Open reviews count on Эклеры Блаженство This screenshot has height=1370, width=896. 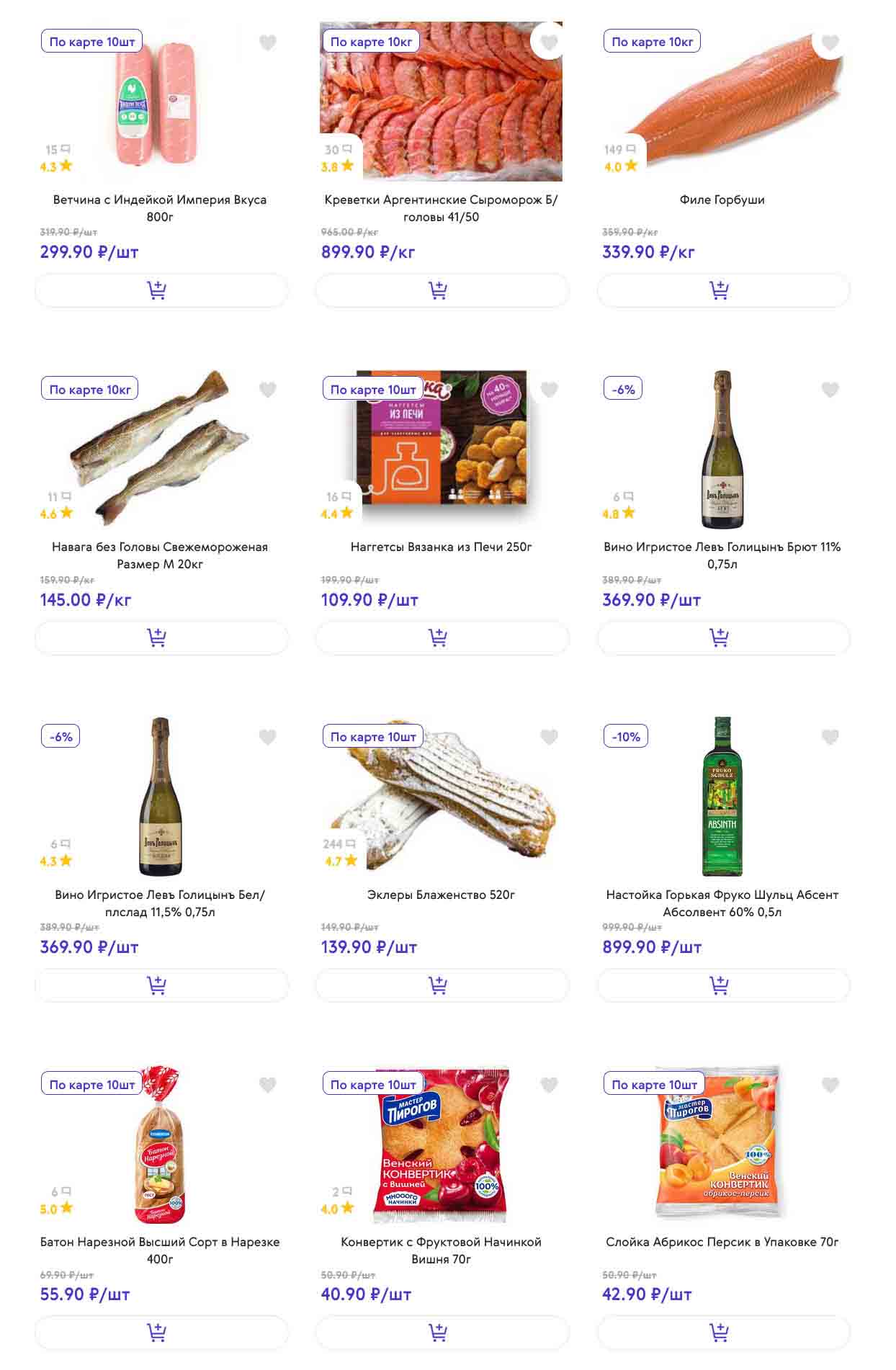tap(339, 843)
